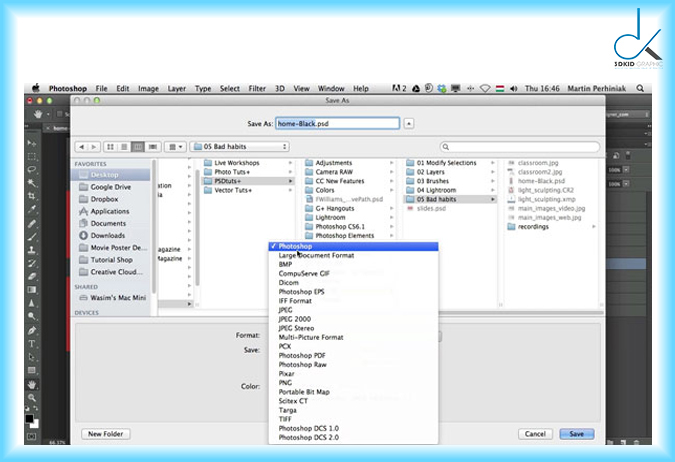Image resolution: width=675 pixels, height=462 pixels.
Task: Switch dialog to Cover Flow view
Action: click(x=152, y=147)
